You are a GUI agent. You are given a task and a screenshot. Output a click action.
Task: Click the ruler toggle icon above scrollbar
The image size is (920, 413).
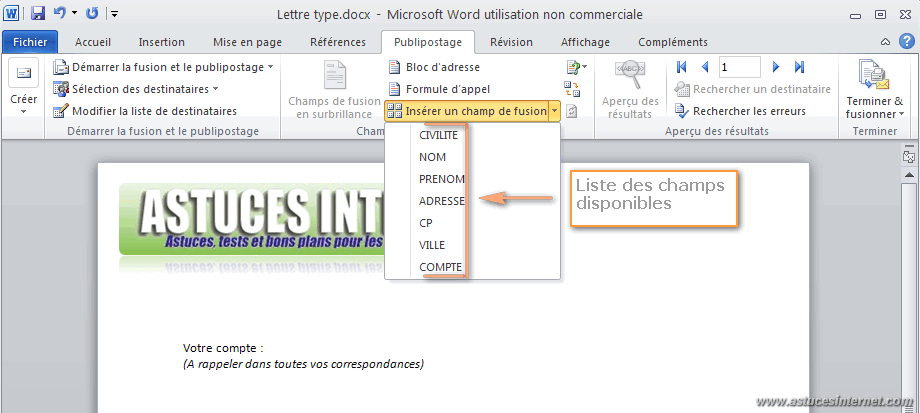tap(909, 156)
